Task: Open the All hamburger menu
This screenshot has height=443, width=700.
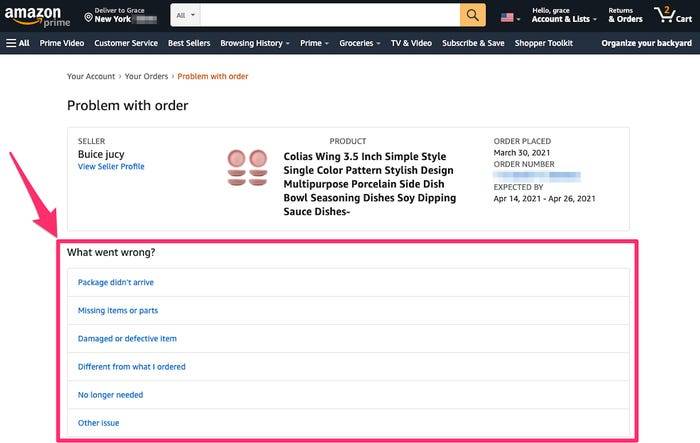Action: coord(18,43)
